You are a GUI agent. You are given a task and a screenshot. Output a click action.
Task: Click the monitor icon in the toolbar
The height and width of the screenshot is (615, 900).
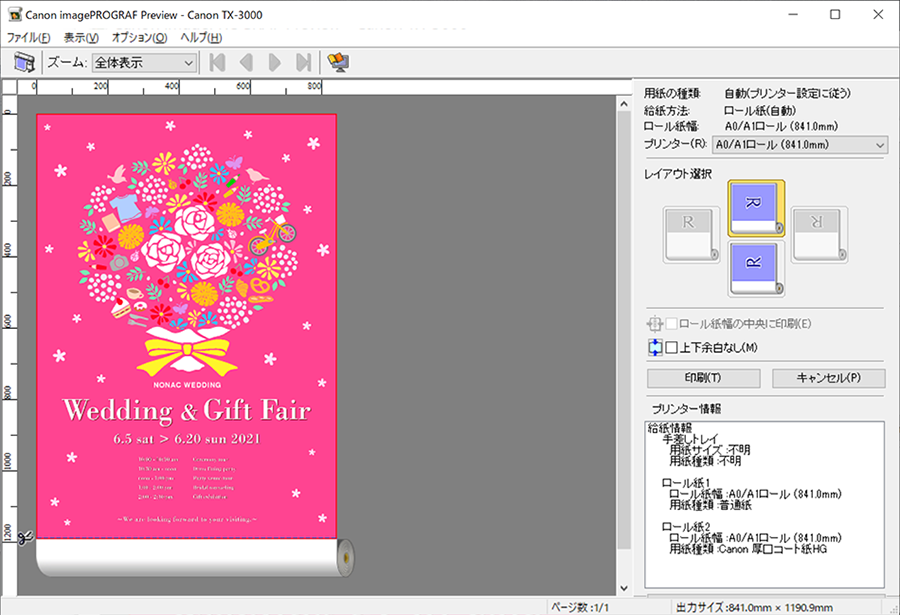[x=339, y=63]
